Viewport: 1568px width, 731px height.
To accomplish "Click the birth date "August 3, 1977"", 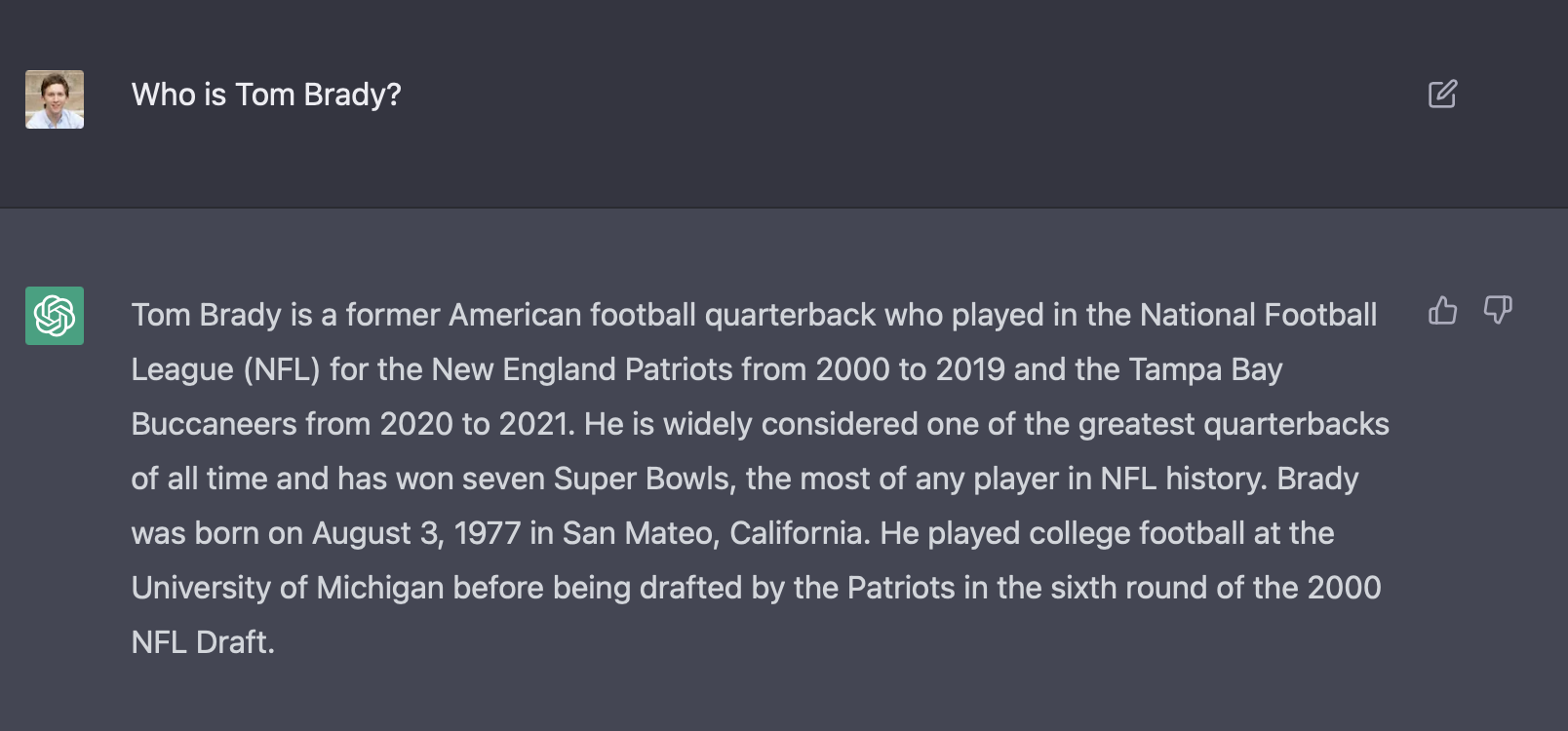I will 416,533.
